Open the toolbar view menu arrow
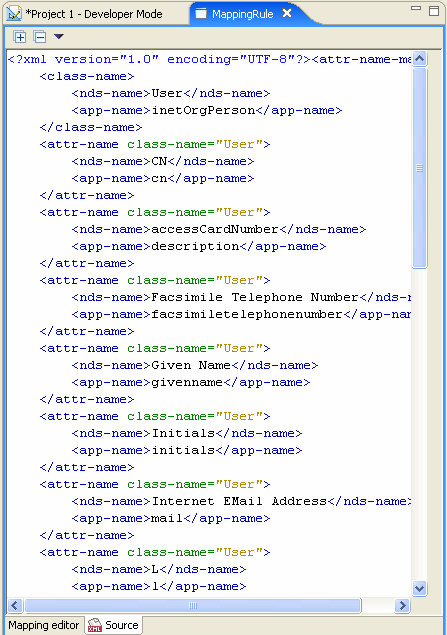 pyautogui.click(x=59, y=36)
